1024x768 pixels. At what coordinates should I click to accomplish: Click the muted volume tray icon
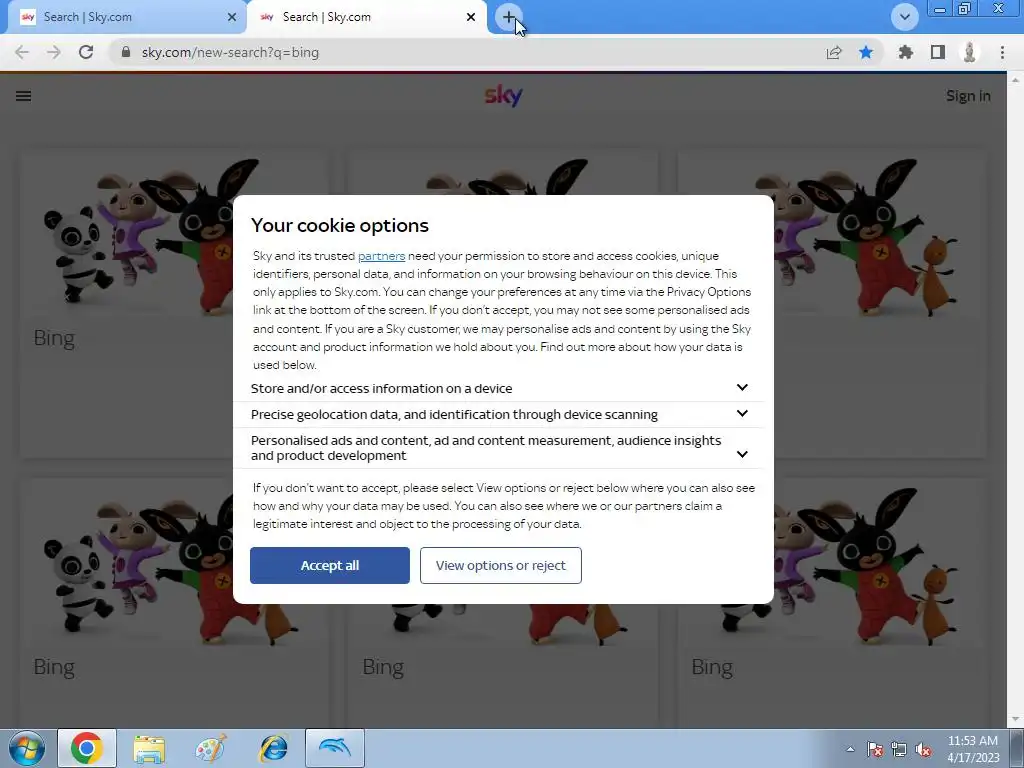click(923, 749)
